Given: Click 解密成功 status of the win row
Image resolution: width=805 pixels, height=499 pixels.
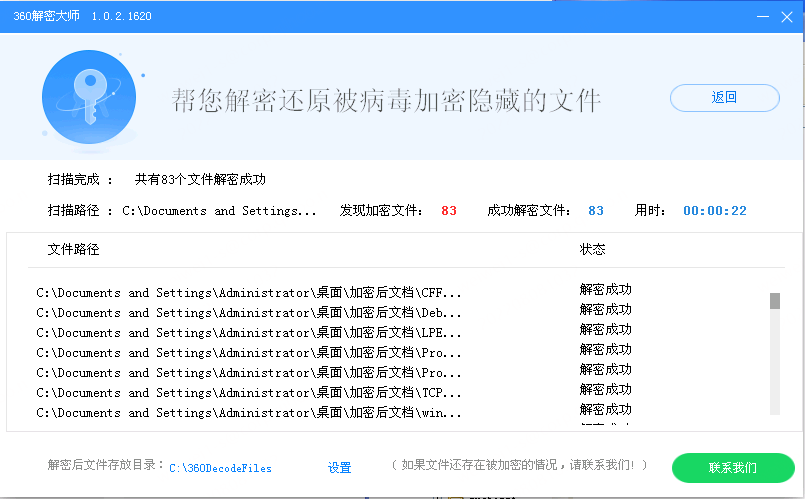Looking at the screenshot, I should 605,410.
